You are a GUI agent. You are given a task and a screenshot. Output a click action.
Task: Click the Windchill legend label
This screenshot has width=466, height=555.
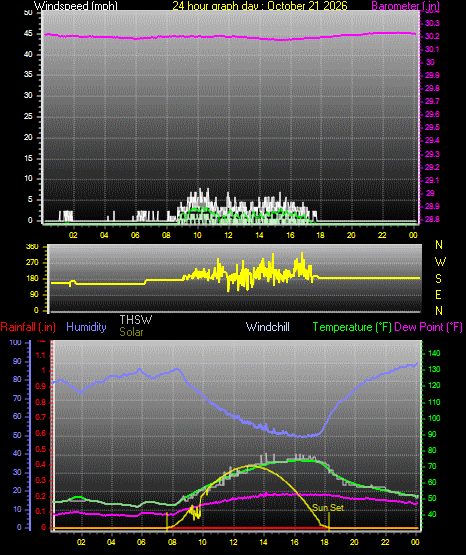click(x=267, y=327)
